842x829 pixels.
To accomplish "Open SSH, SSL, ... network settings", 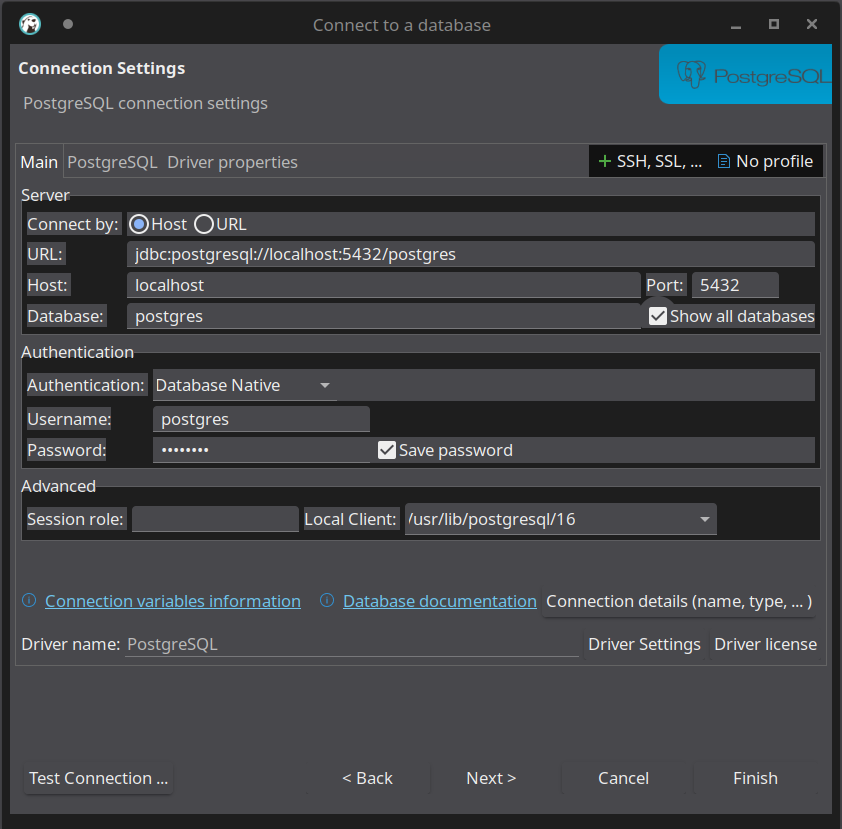I will 650,161.
